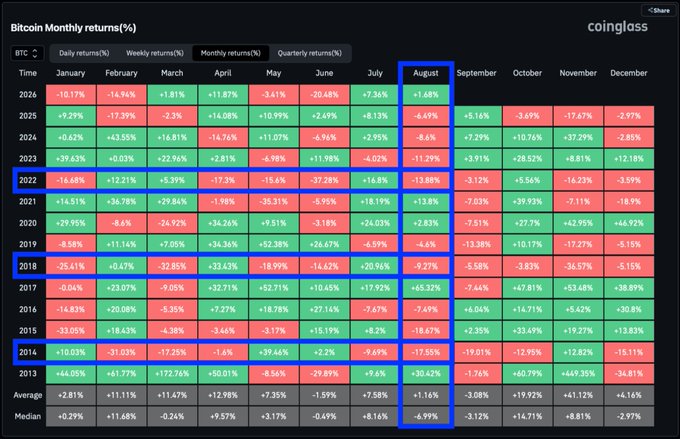The height and width of the screenshot is (439, 680).
Task: Click the +28.52% October 2023 cell
Action: click(527, 159)
